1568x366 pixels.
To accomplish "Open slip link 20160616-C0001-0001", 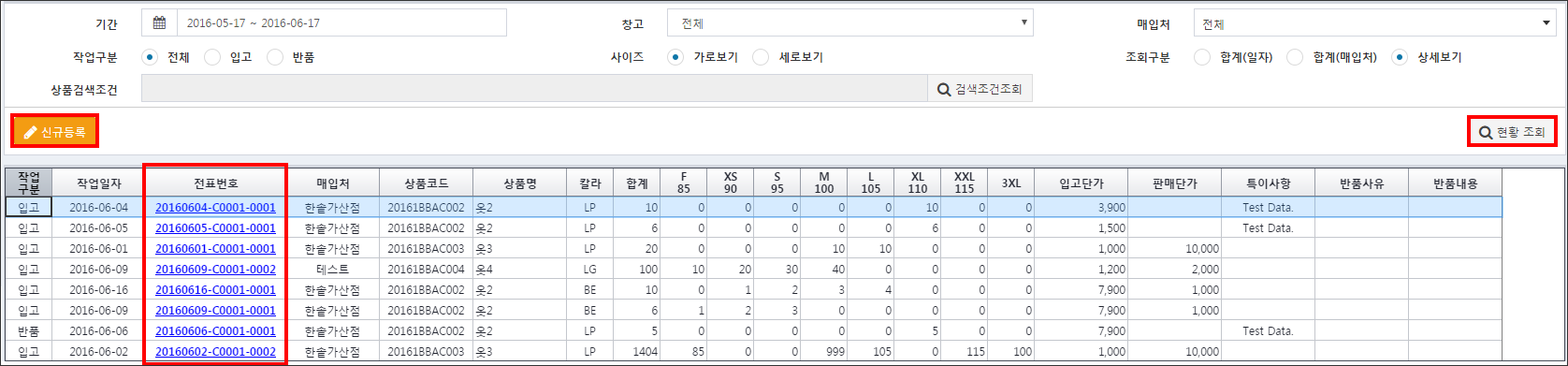I will [215, 289].
